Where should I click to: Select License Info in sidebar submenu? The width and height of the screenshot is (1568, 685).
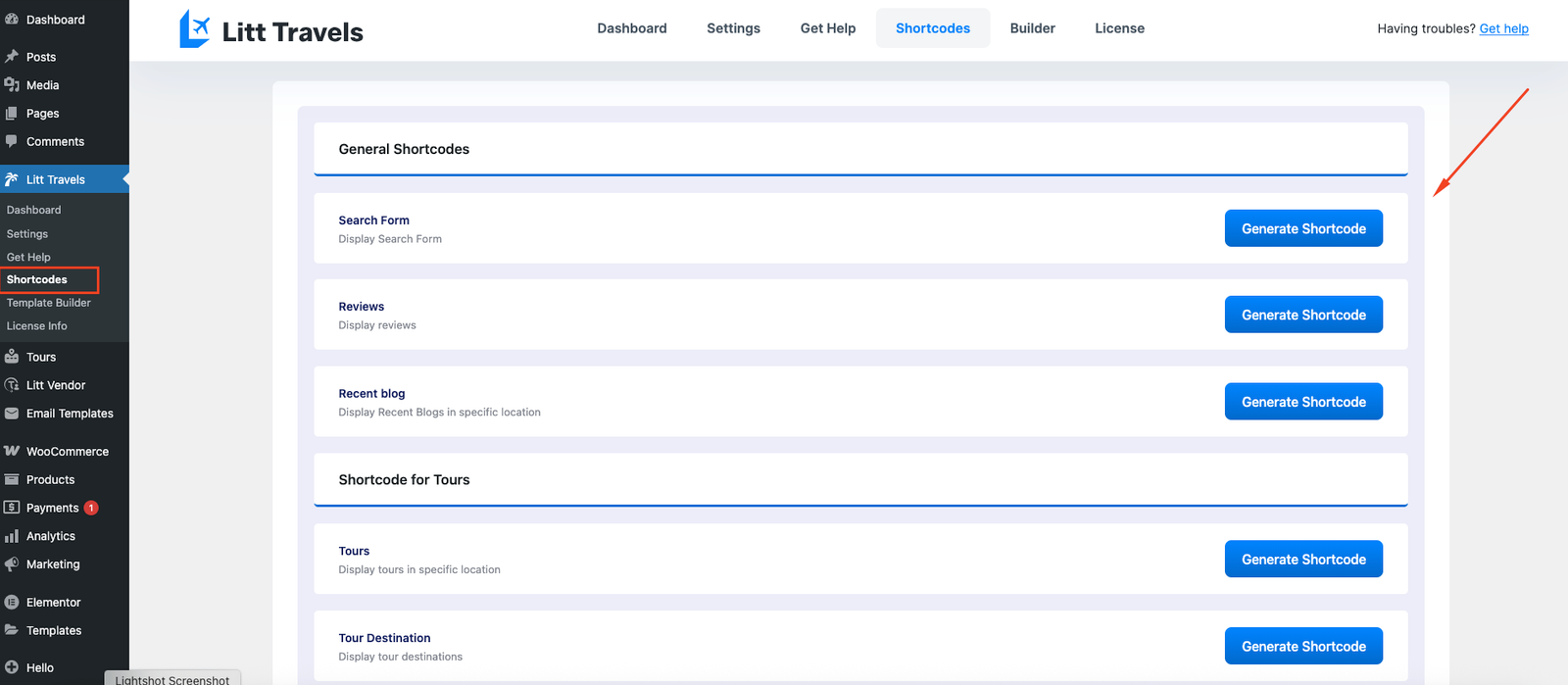[37, 326]
